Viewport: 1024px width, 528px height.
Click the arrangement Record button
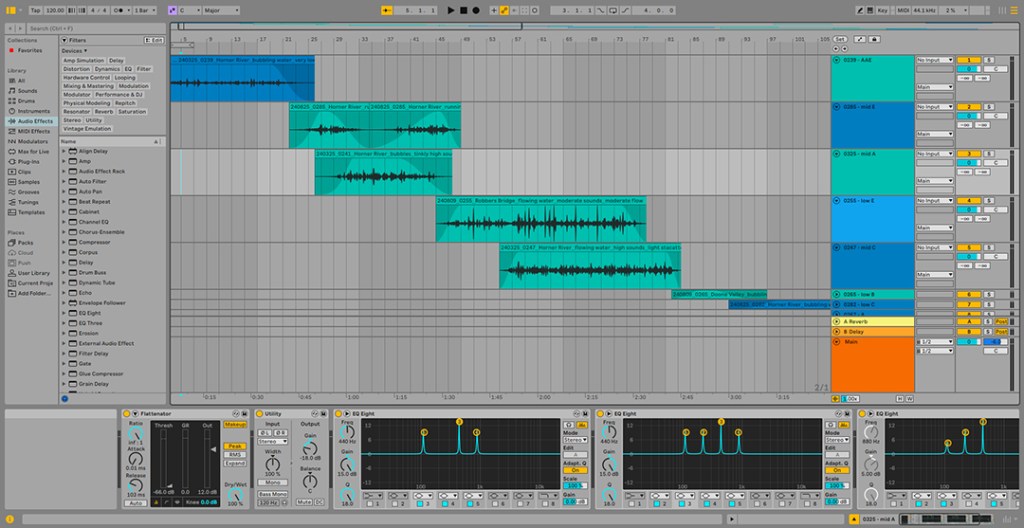475,10
